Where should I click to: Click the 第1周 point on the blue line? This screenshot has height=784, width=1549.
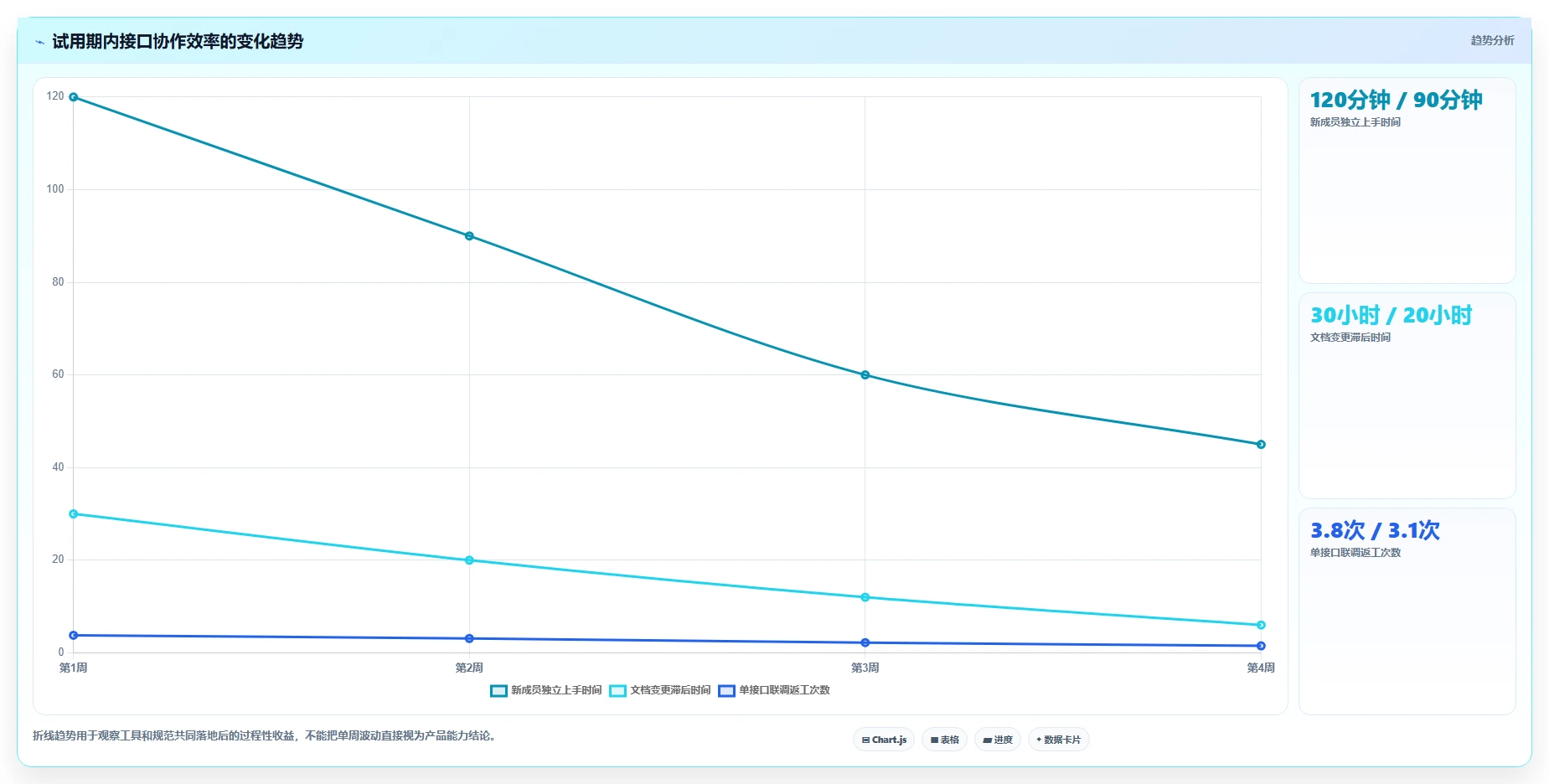(x=74, y=636)
